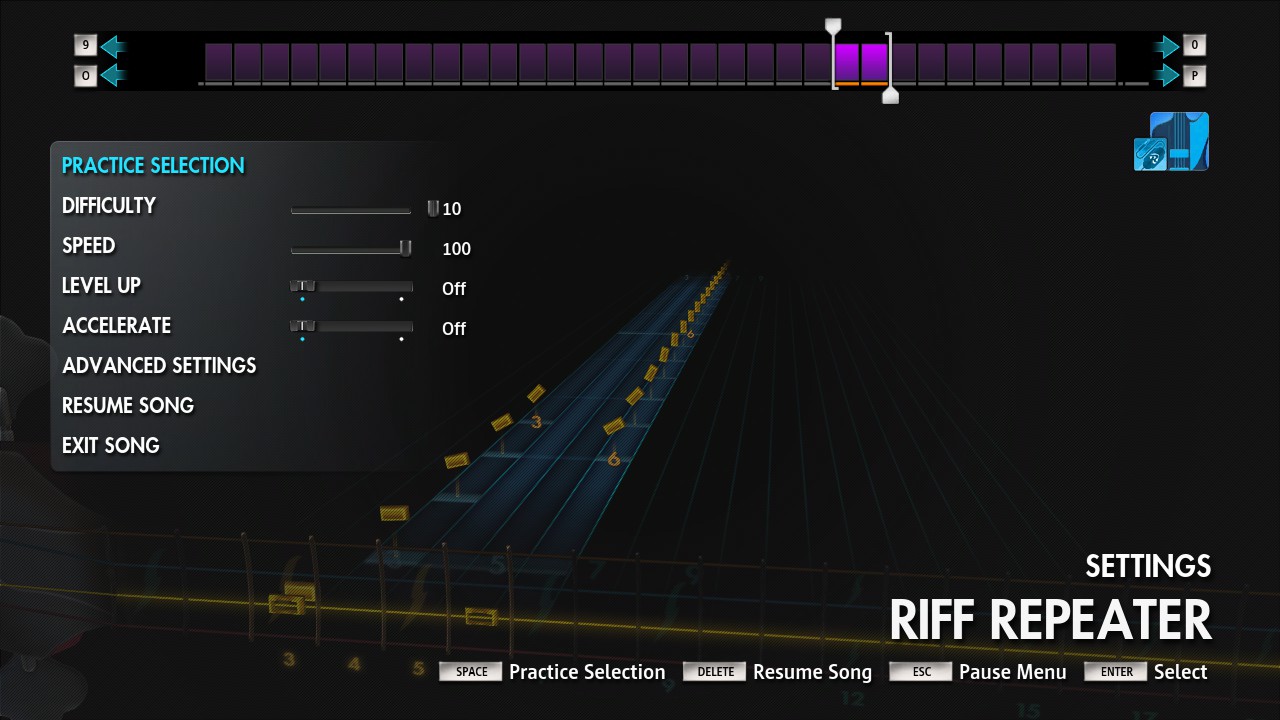Click the SETTINGS heading text
1280x720 pixels.
[x=1148, y=567]
